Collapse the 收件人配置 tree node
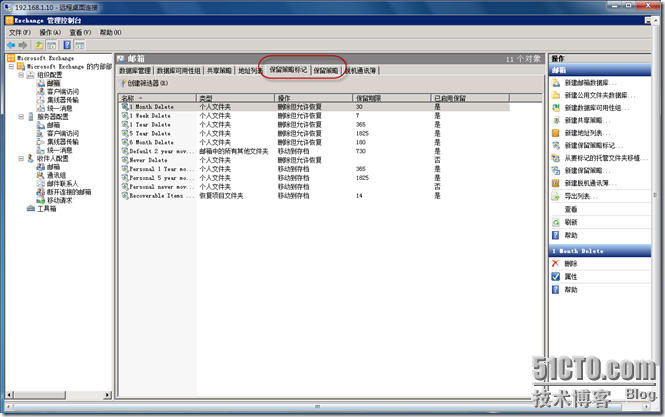This screenshot has height=417, width=665. point(21,159)
